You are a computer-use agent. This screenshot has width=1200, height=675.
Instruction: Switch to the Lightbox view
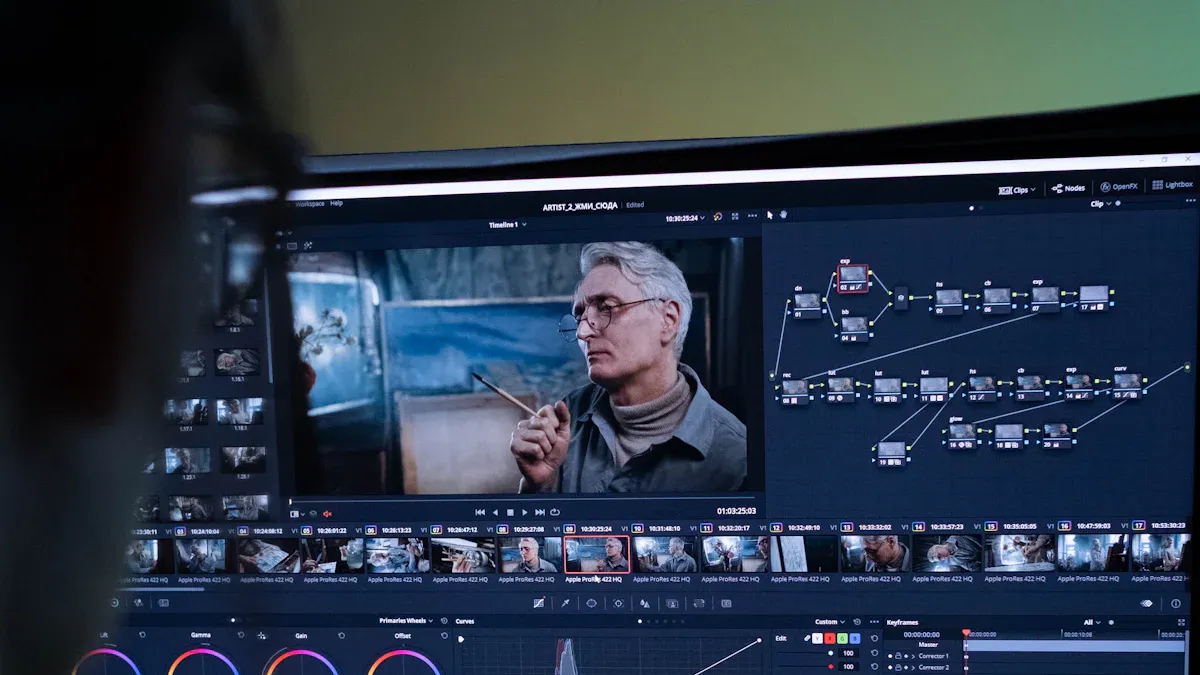point(1172,185)
